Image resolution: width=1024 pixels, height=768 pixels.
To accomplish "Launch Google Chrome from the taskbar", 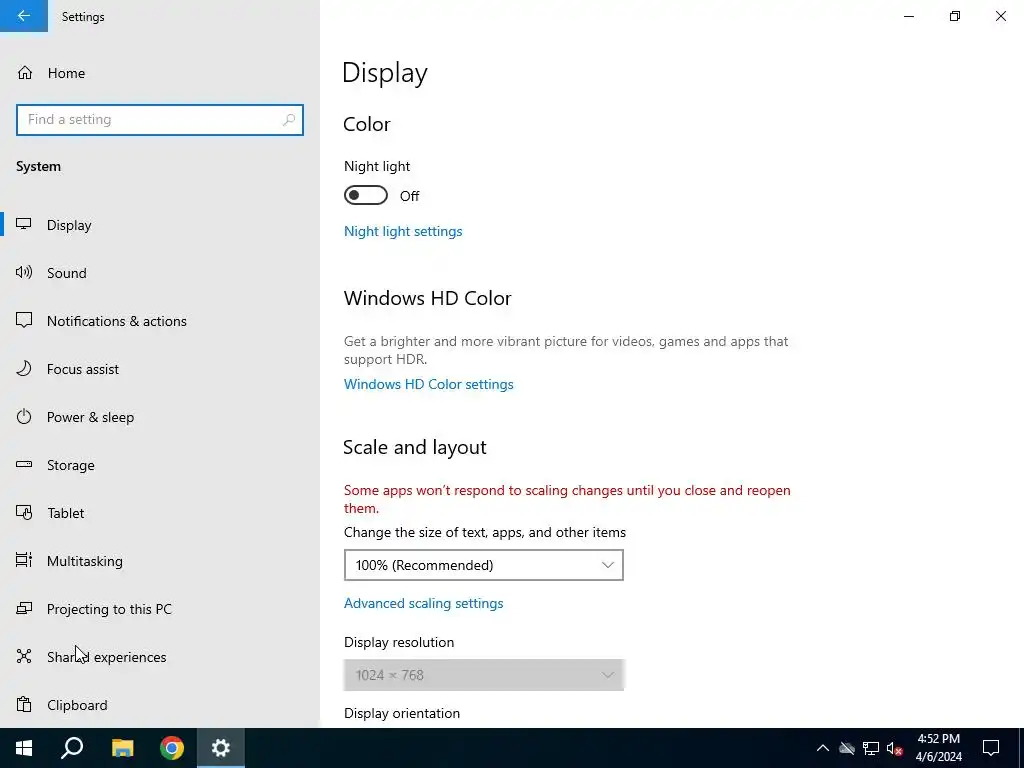I will point(172,748).
